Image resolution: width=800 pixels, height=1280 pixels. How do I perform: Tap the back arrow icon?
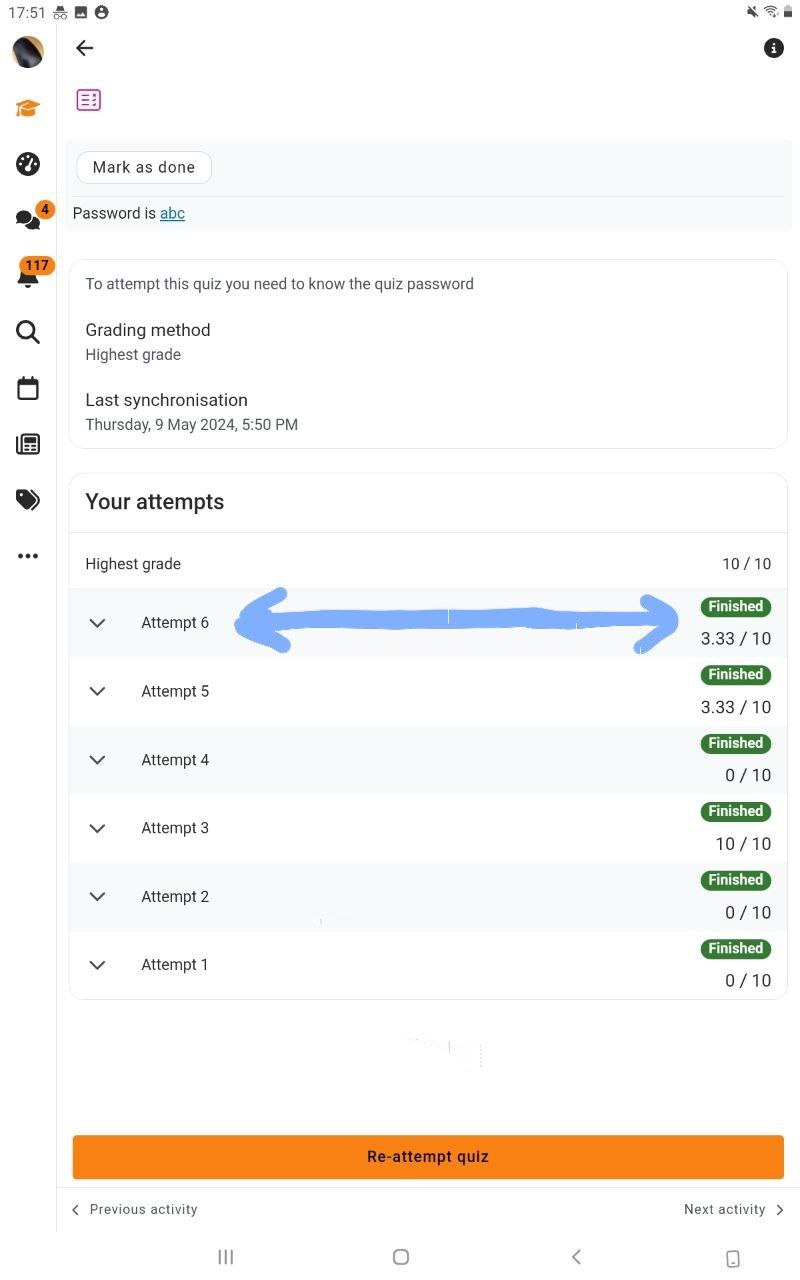point(84,48)
